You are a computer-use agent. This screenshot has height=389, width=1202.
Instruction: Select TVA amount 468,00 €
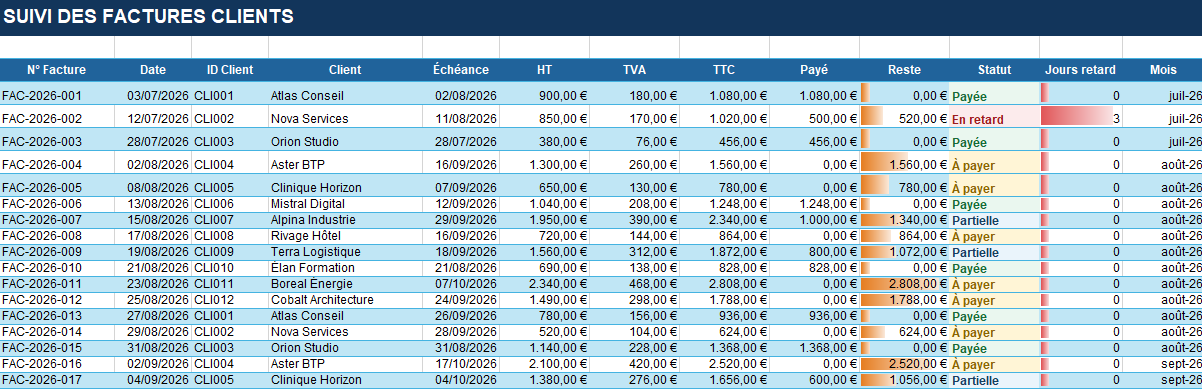pyautogui.click(x=634, y=284)
